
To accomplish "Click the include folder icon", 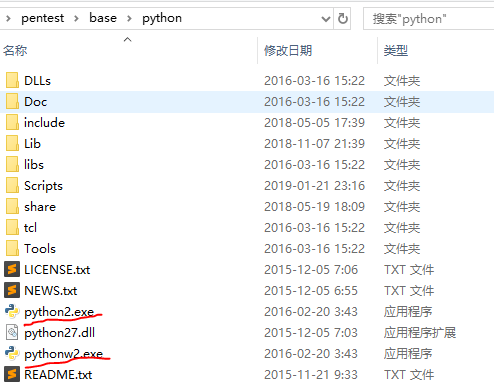I will 12,123.
